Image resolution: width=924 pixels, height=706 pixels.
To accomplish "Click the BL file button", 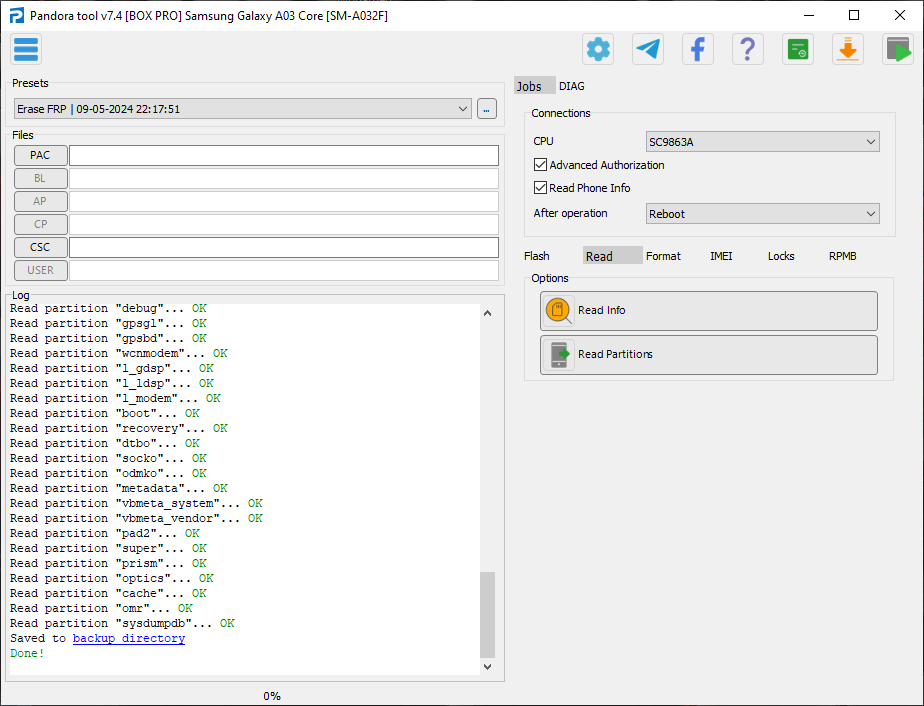I will pyautogui.click(x=40, y=179).
